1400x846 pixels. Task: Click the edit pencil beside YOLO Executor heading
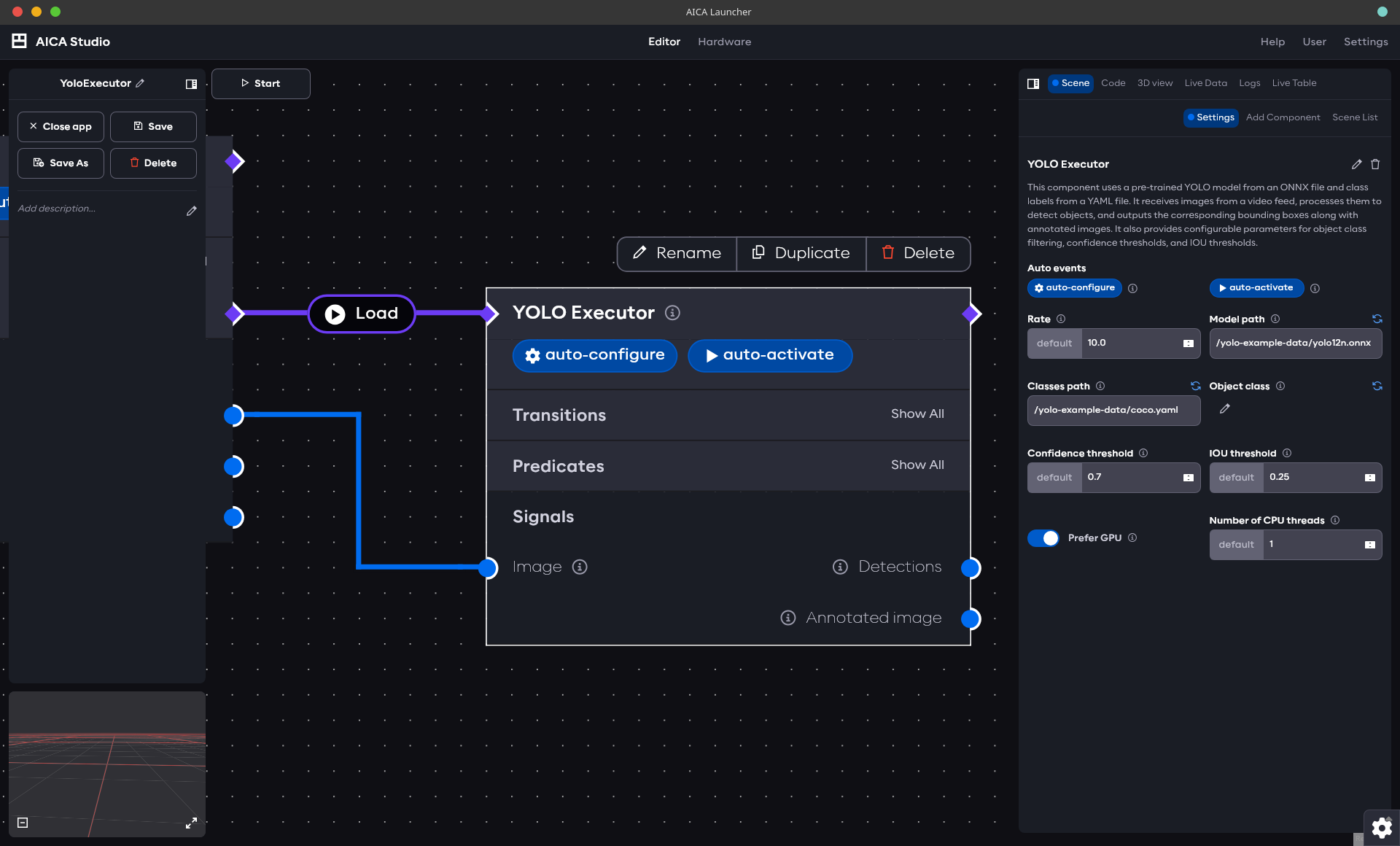(1357, 164)
